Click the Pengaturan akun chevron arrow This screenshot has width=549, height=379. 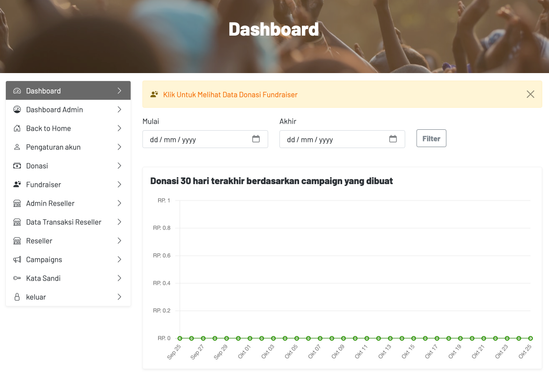click(119, 147)
